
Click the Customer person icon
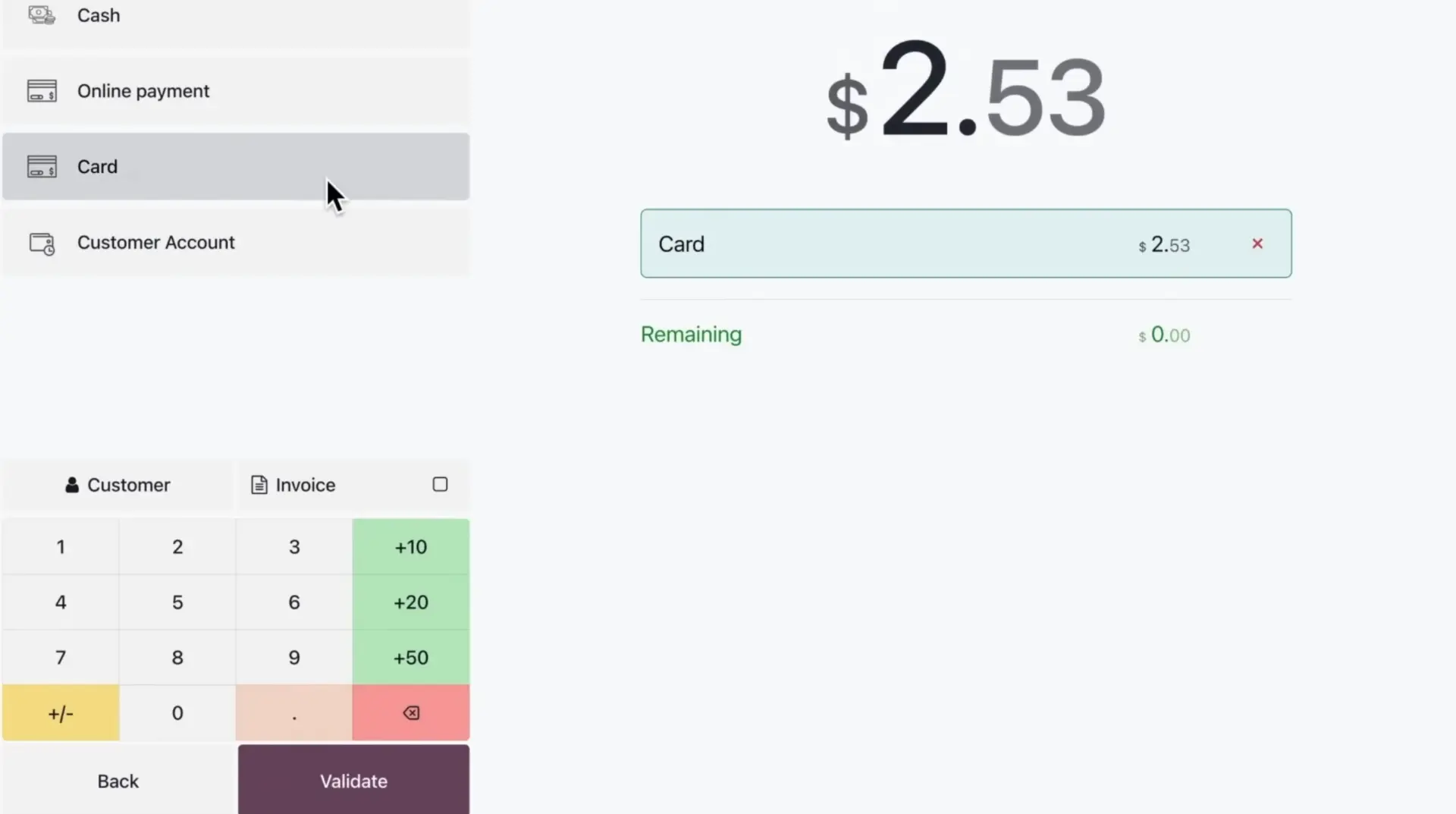click(x=71, y=485)
